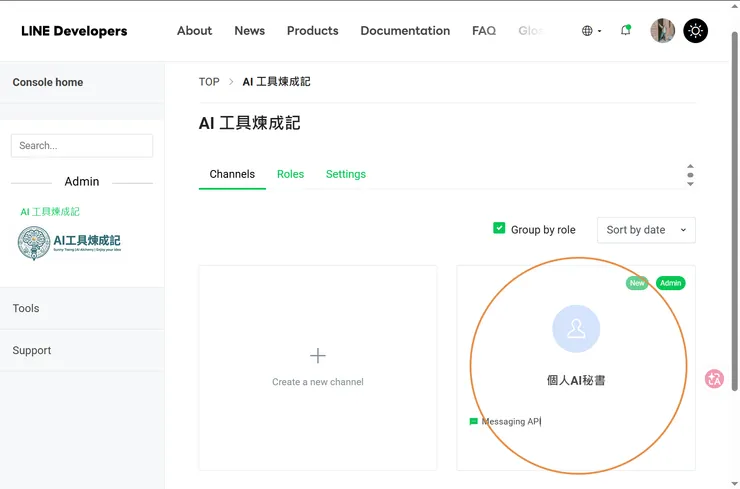Click the pink translate floating button
This screenshot has width=740, height=489.
714,379
